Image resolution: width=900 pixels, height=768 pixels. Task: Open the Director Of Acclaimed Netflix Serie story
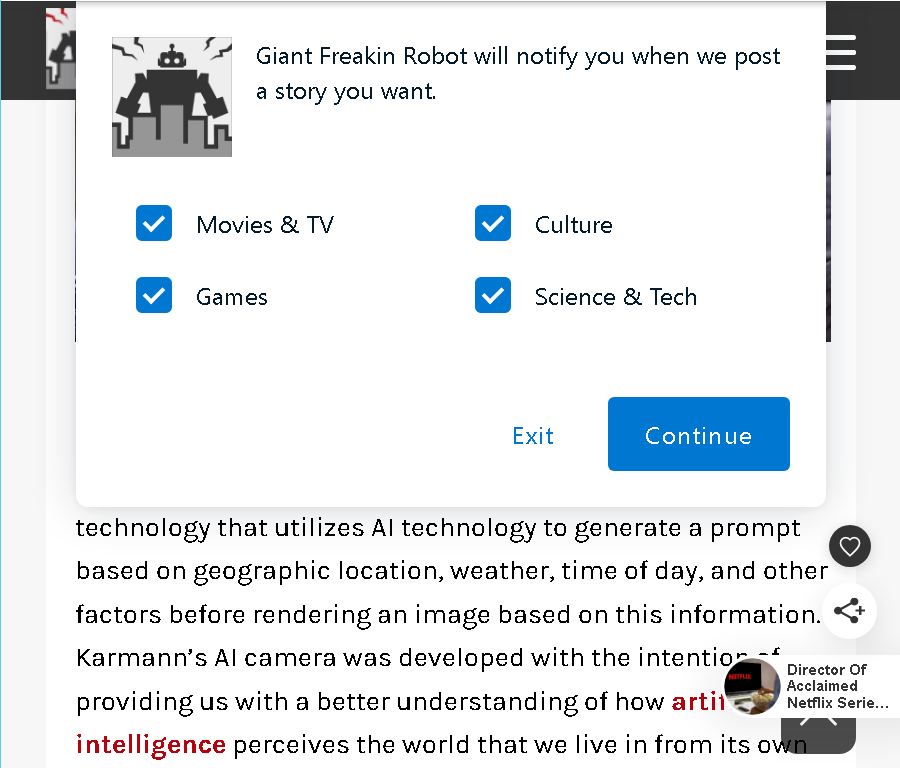(837, 686)
